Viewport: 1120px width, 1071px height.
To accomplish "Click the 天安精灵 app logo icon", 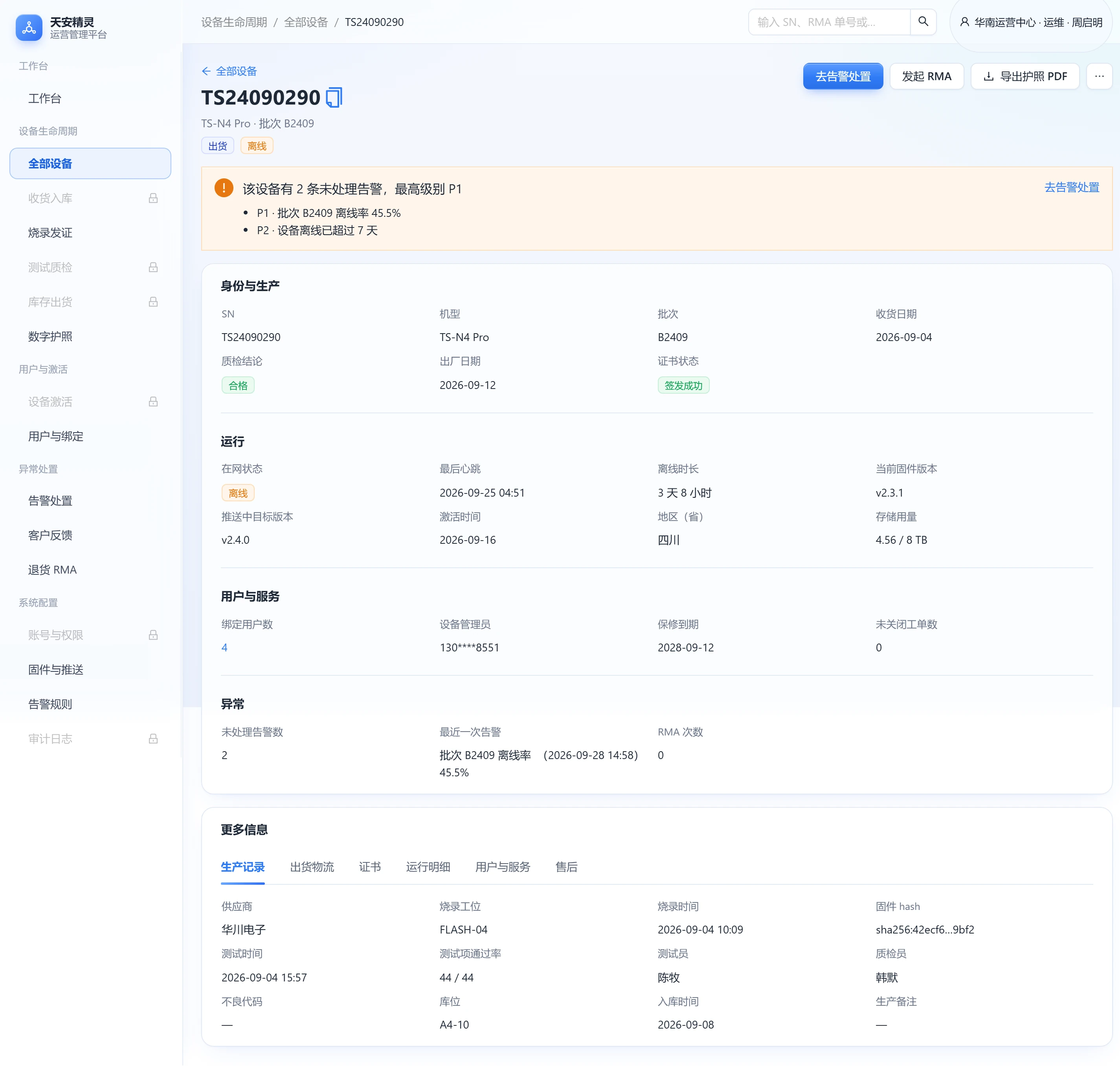I will tap(29, 28).
